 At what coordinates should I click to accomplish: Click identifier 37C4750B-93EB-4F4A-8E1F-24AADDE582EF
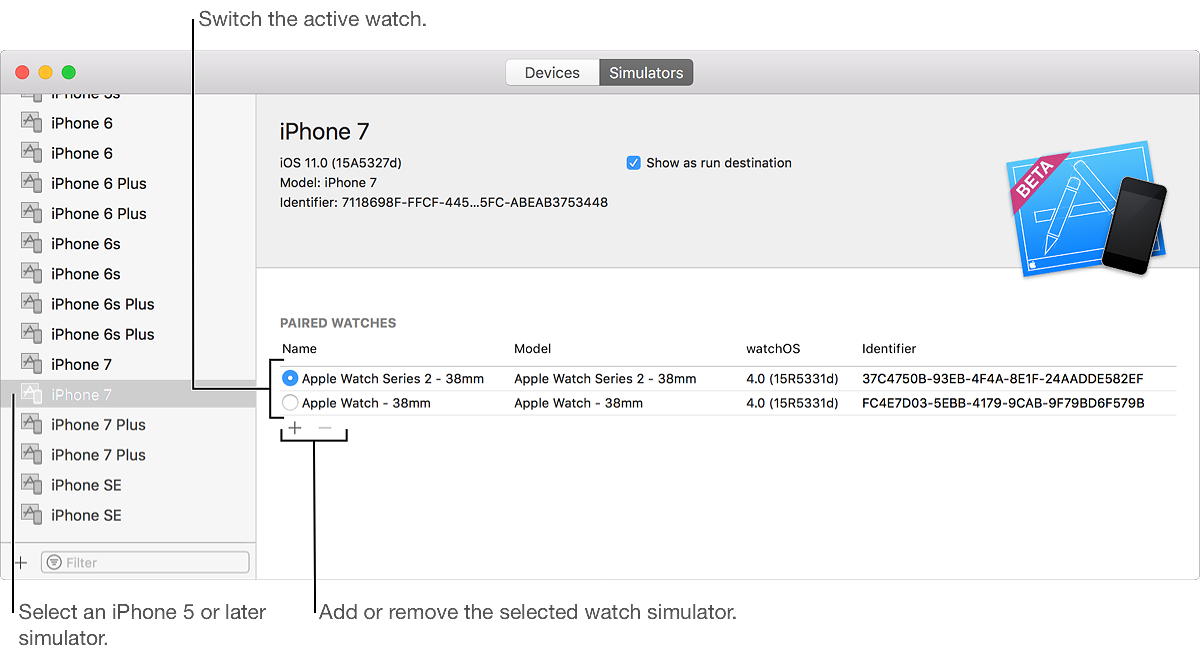point(1002,379)
